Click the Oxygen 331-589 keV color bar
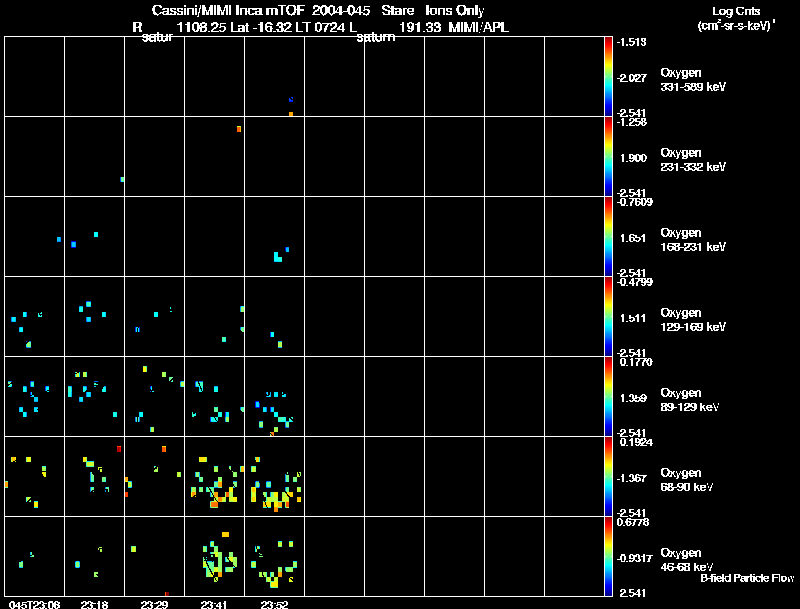The width and height of the screenshot is (800, 609). click(609, 76)
